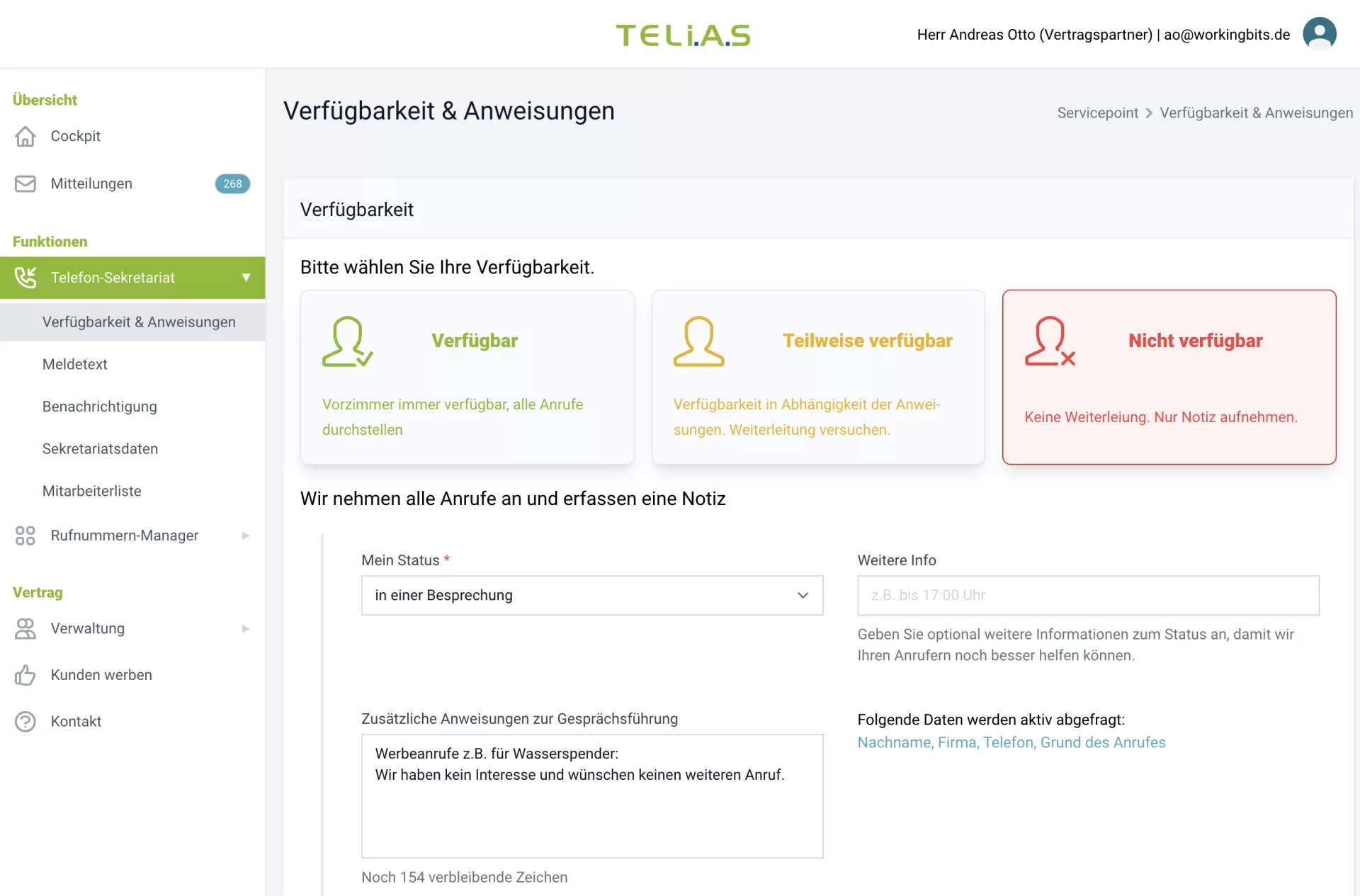Viewport: 1360px width, 896px height.
Task: Click the Rufnummern-Manager grid icon
Action: pyautogui.click(x=25, y=535)
